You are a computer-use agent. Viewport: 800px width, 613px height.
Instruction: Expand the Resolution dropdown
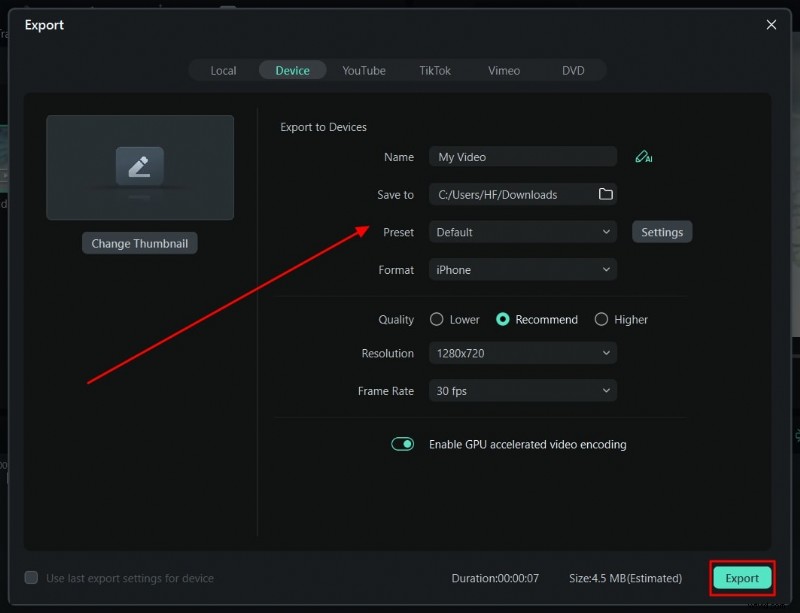[x=522, y=353]
